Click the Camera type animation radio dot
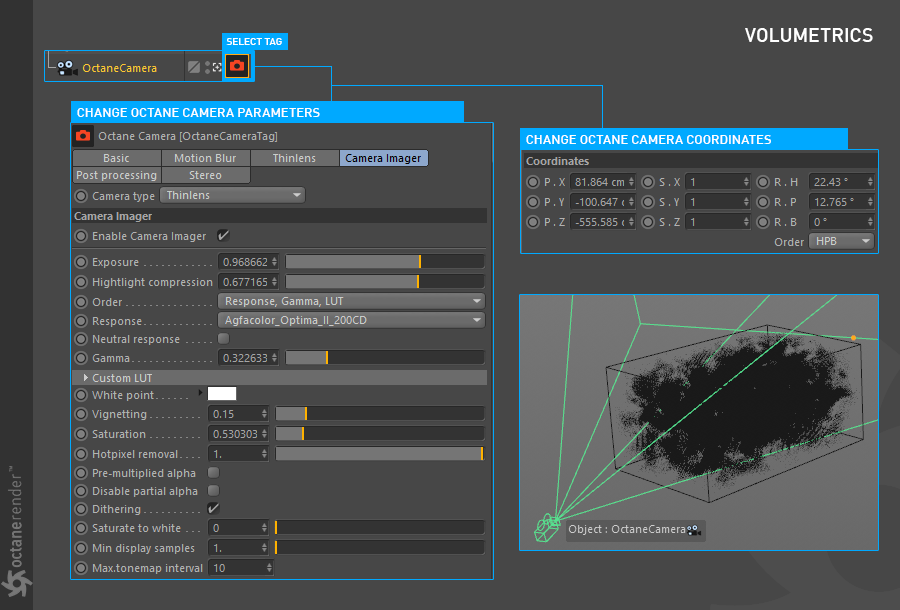This screenshot has height=610, width=900. [81, 196]
